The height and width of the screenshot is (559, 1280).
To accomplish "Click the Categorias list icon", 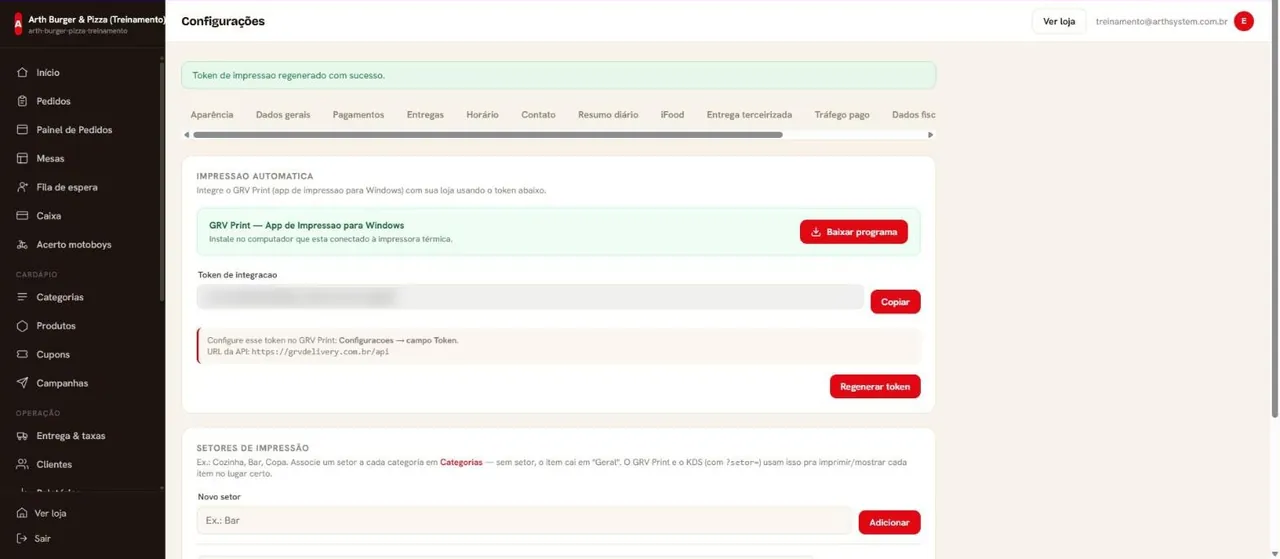I will [22, 297].
